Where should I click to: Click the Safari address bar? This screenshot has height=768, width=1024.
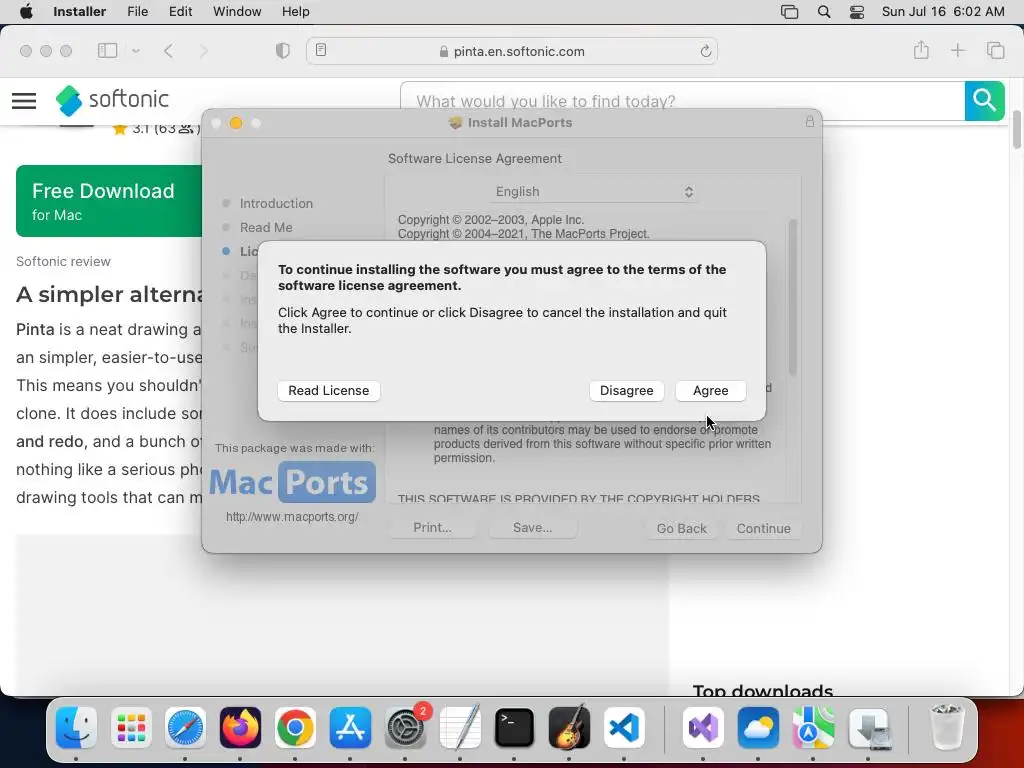tap(512, 51)
